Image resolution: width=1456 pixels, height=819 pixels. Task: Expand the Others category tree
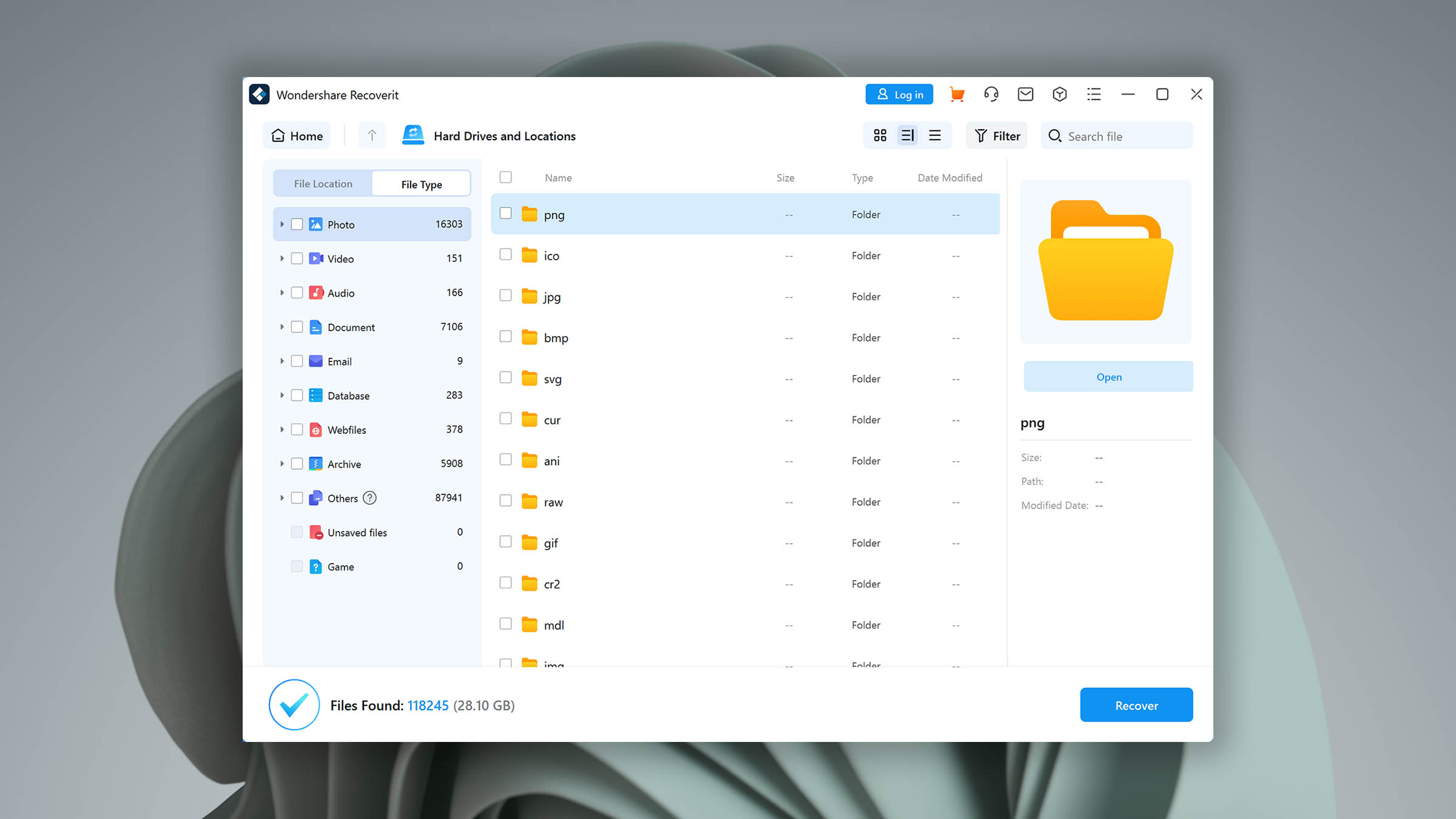282,498
